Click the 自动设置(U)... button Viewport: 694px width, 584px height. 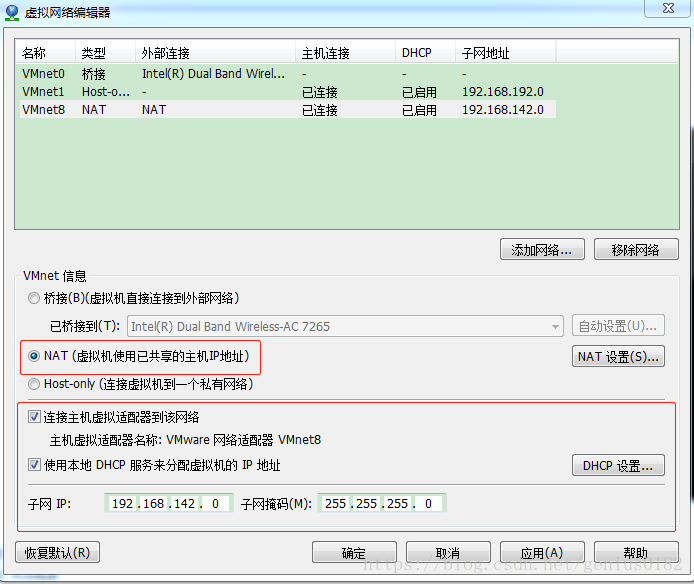(x=618, y=326)
